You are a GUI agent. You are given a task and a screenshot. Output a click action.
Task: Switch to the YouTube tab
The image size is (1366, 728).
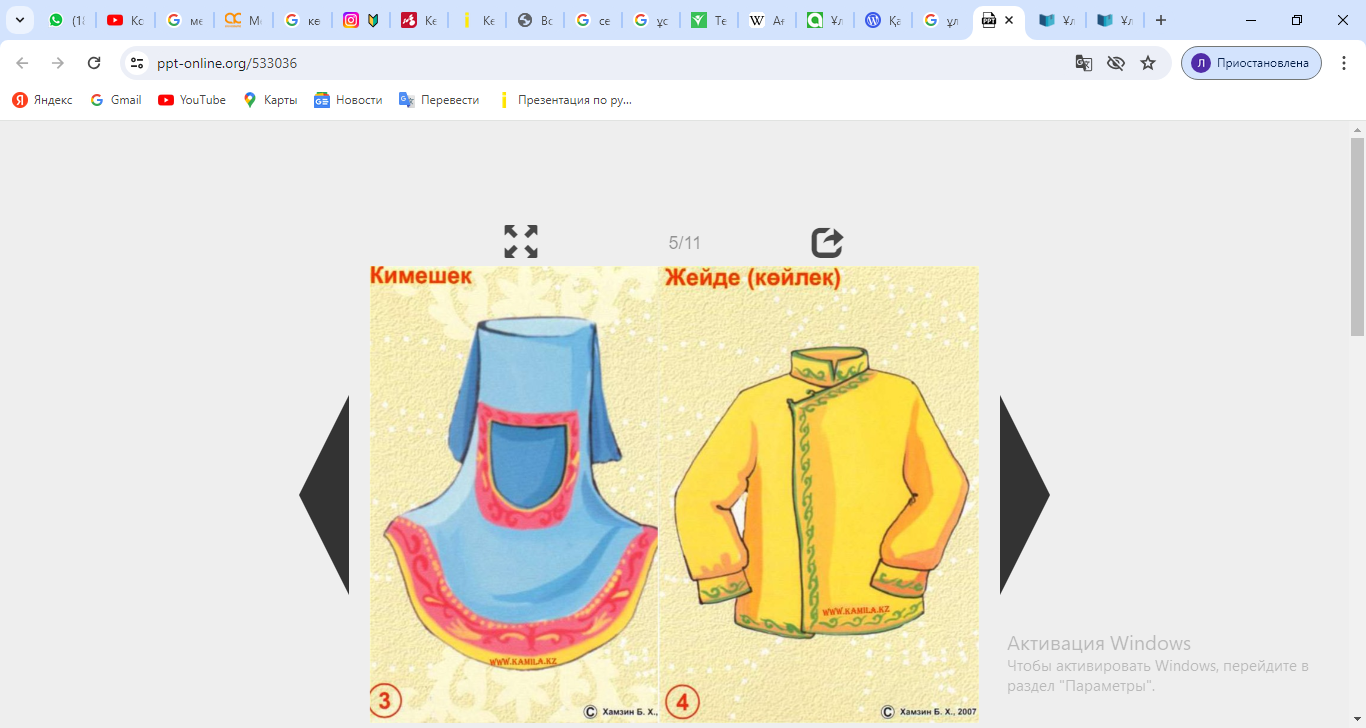click(x=125, y=20)
